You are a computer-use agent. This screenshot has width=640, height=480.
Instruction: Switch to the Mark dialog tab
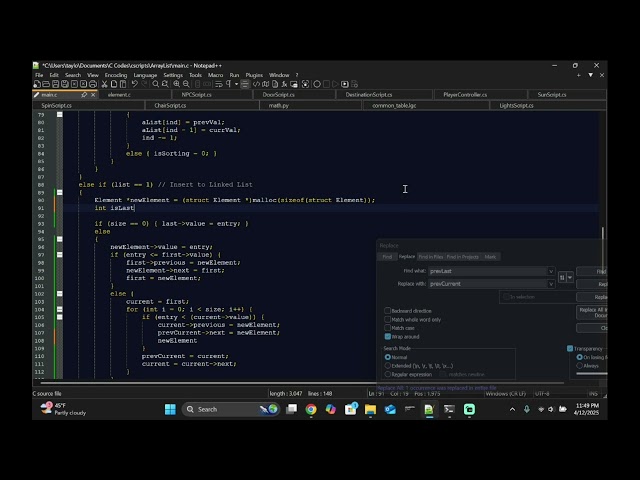click(490, 257)
